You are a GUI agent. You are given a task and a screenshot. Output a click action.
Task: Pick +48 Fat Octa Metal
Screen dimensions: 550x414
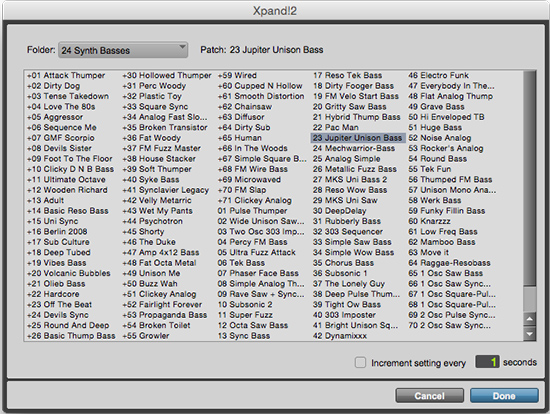[x=159, y=263]
